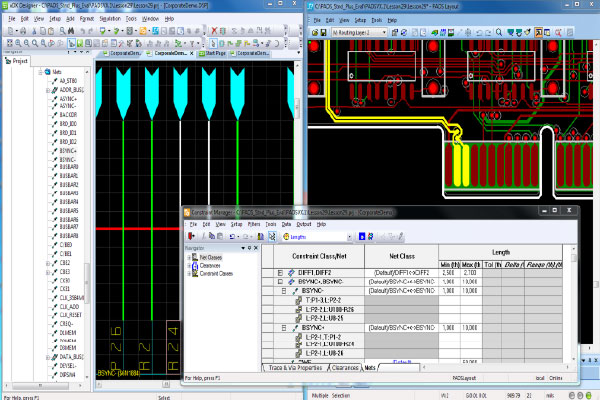Click Properties icon beside layer dropdown in PADS Layout
Screen dimensions: 600x400
coord(395,33)
